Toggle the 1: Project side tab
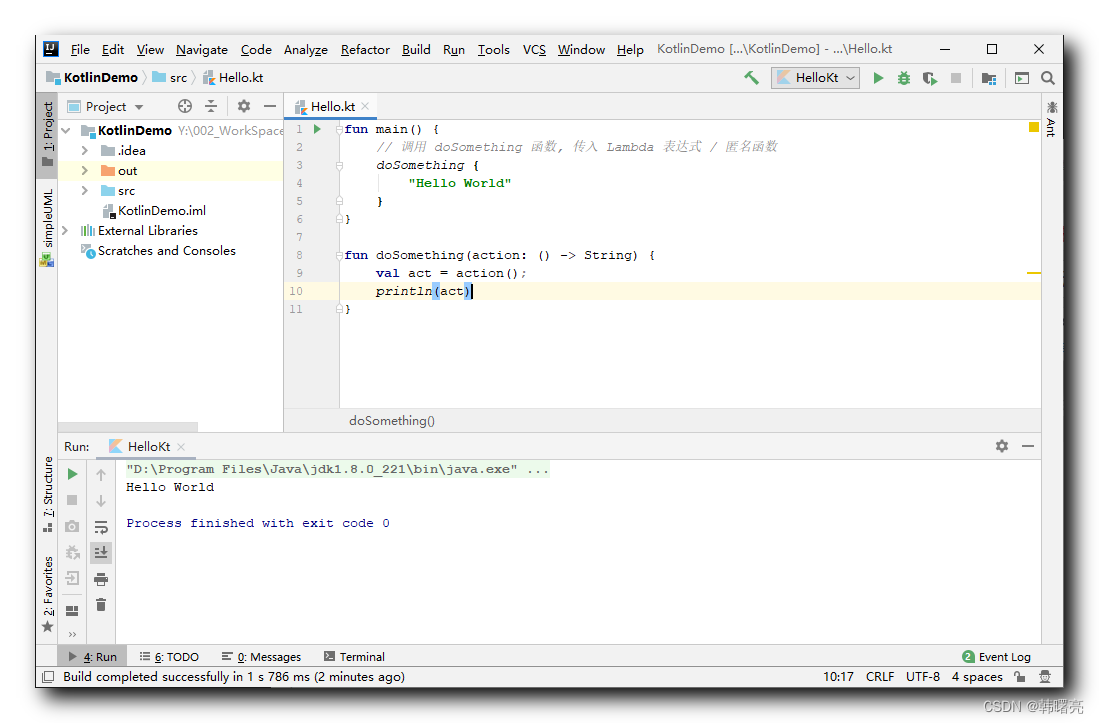Image resolution: width=1099 pixels, height=723 pixels. [47, 135]
